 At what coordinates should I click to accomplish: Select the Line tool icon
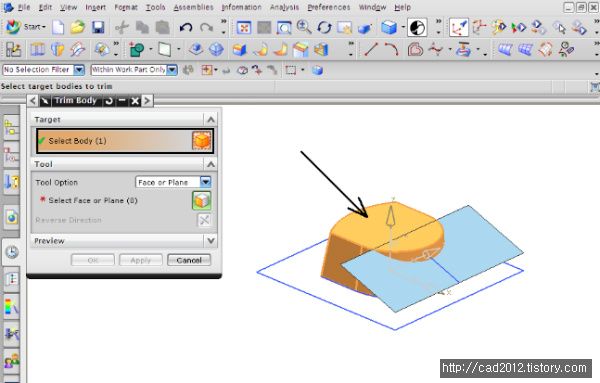[371, 49]
